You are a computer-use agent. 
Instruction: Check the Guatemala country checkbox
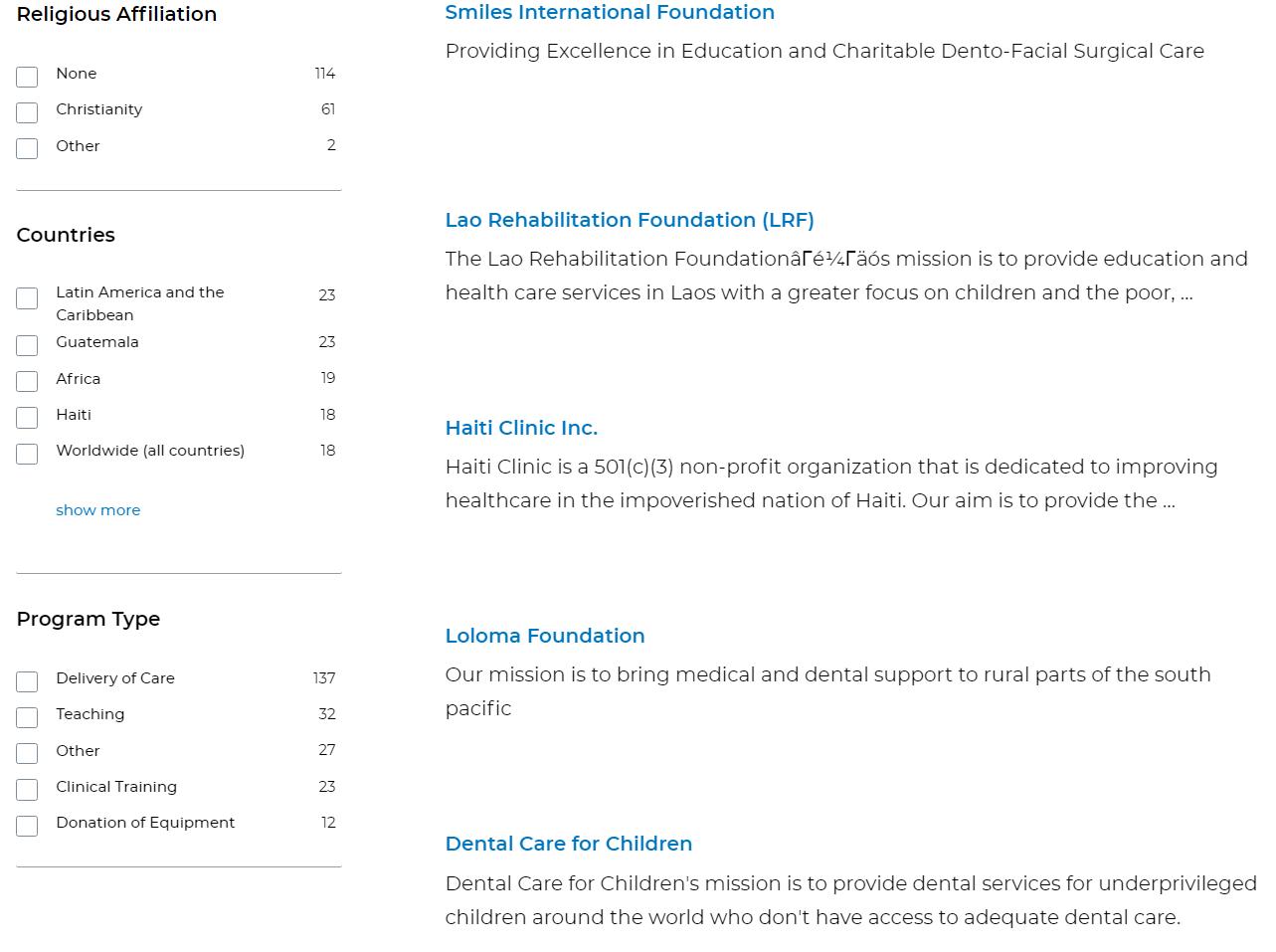27,345
